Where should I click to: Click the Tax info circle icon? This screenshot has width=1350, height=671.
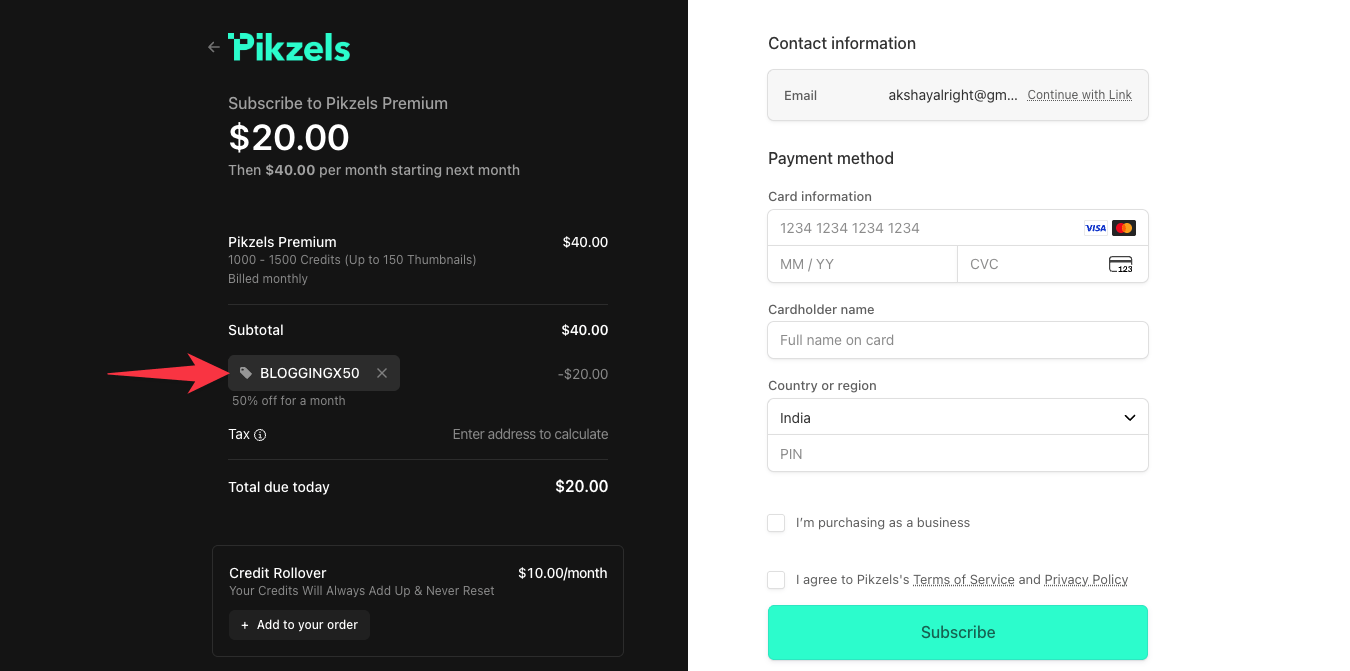tap(262, 434)
